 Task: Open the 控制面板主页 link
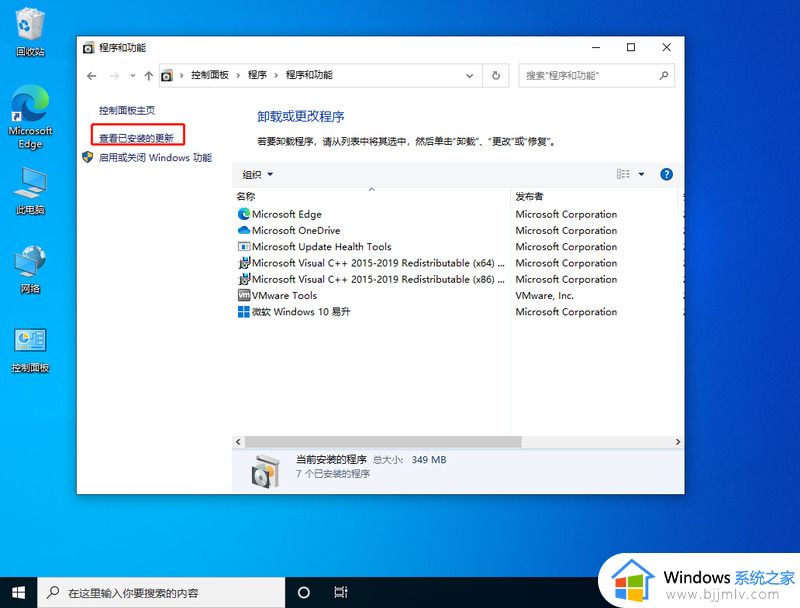pos(127,110)
